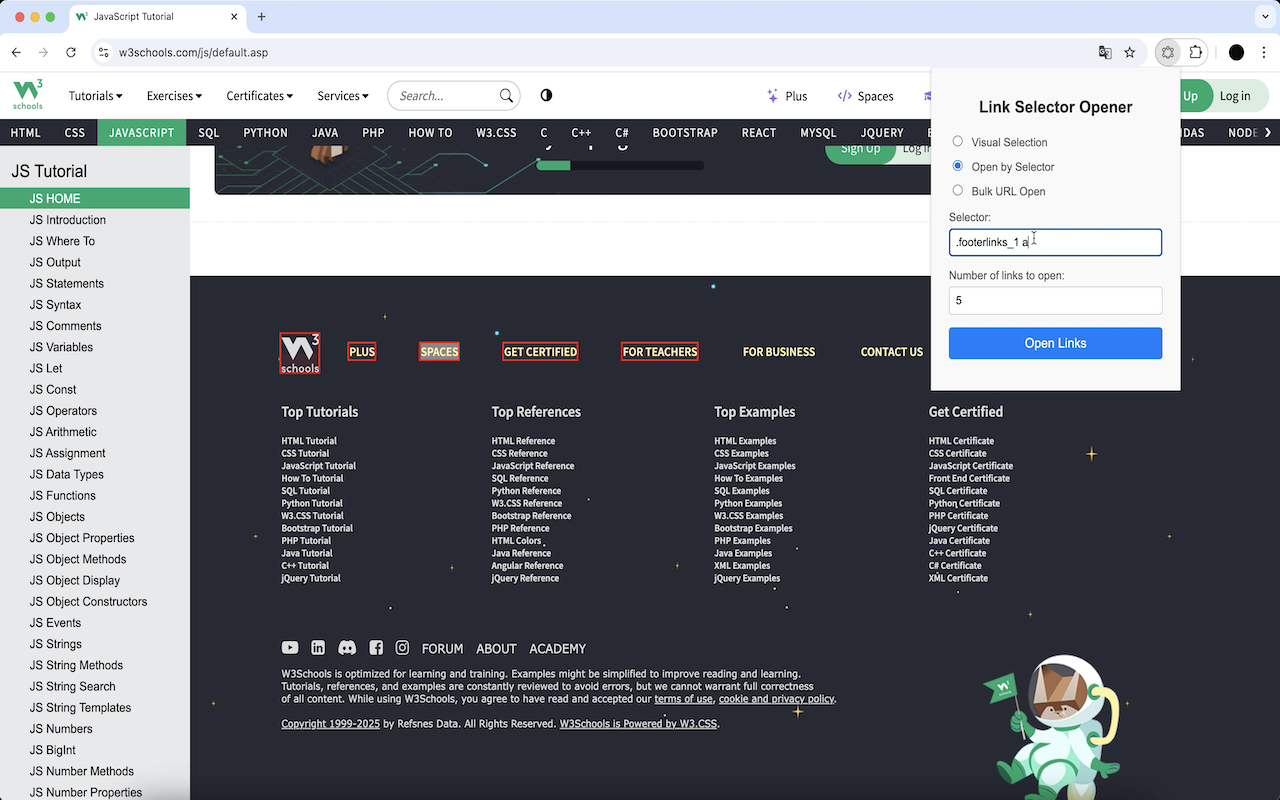This screenshot has height=800, width=1280.
Task: Open the Services dropdown
Action: [342, 95]
